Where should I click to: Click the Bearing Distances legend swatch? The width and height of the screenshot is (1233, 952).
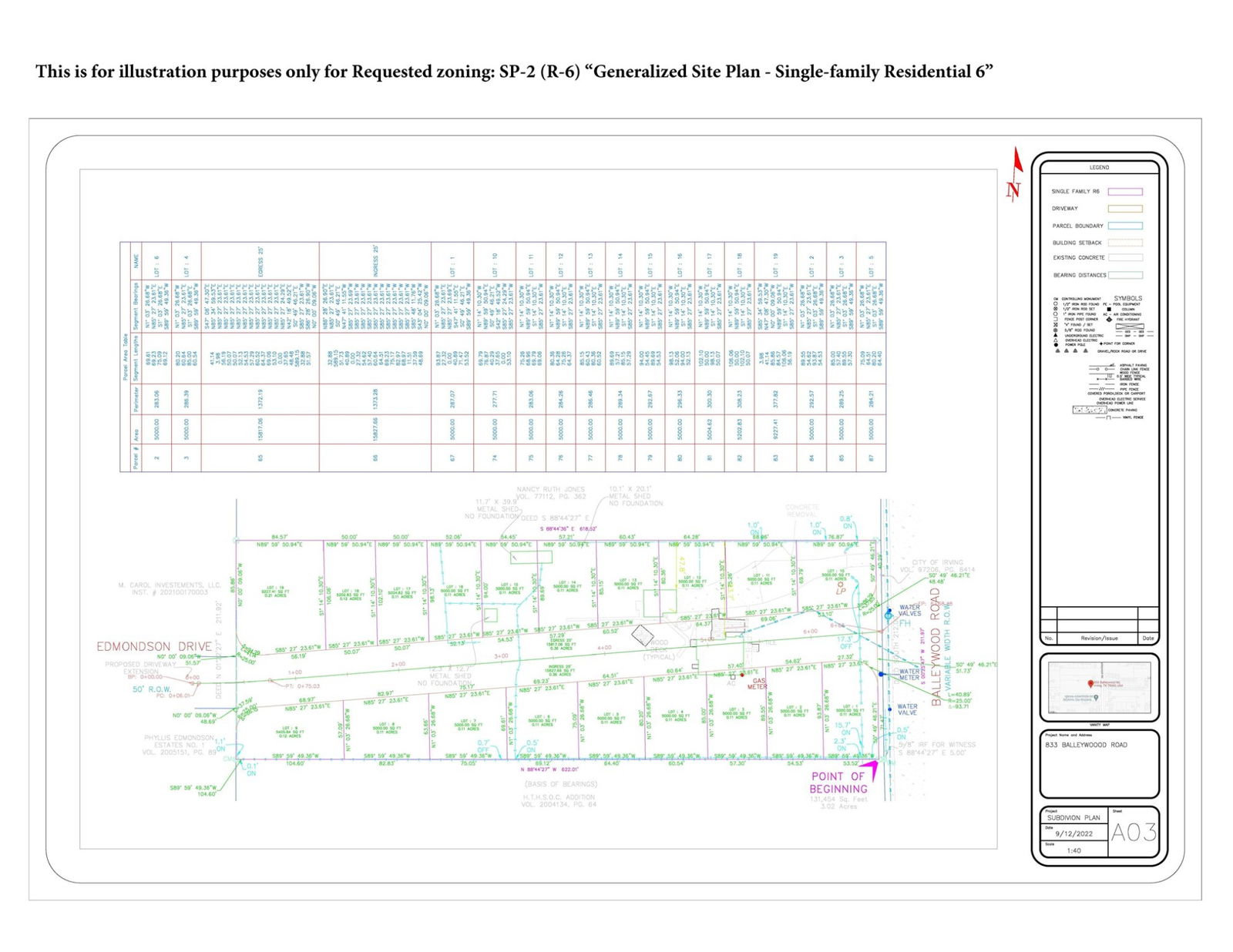point(1125,275)
